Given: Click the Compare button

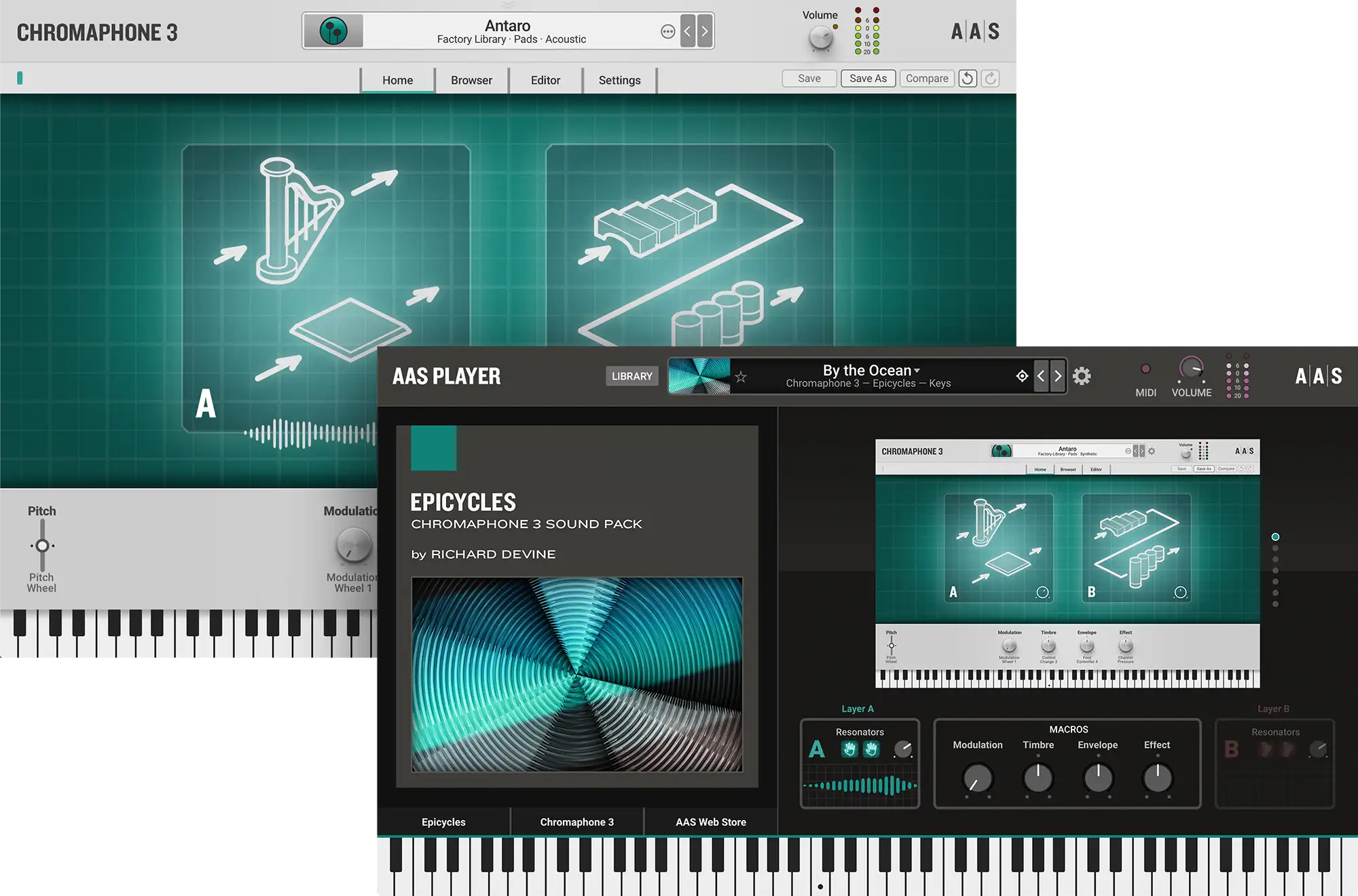Looking at the screenshot, I should 927,78.
